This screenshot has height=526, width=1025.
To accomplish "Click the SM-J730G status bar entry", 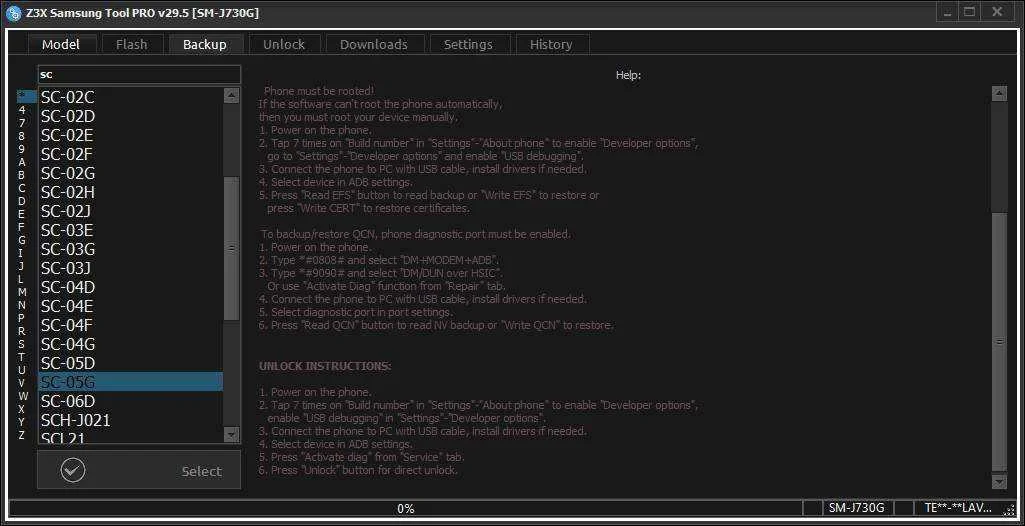I will point(856,508).
